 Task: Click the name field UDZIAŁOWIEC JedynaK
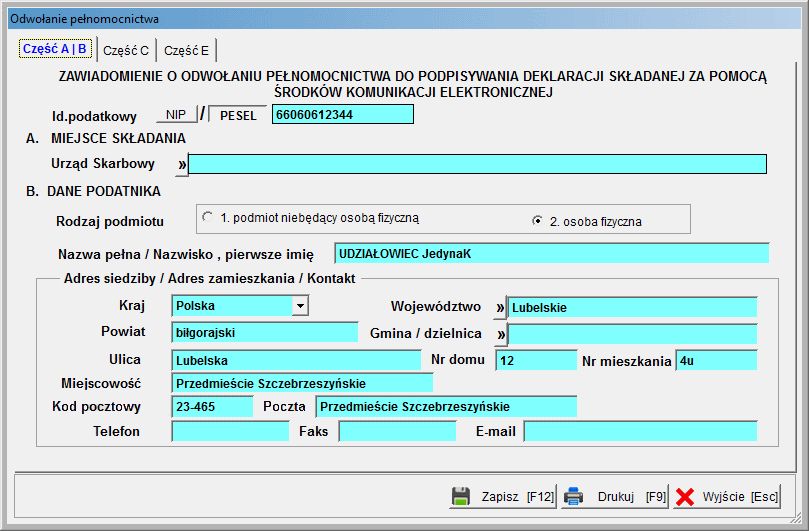click(x=552, y=253)
